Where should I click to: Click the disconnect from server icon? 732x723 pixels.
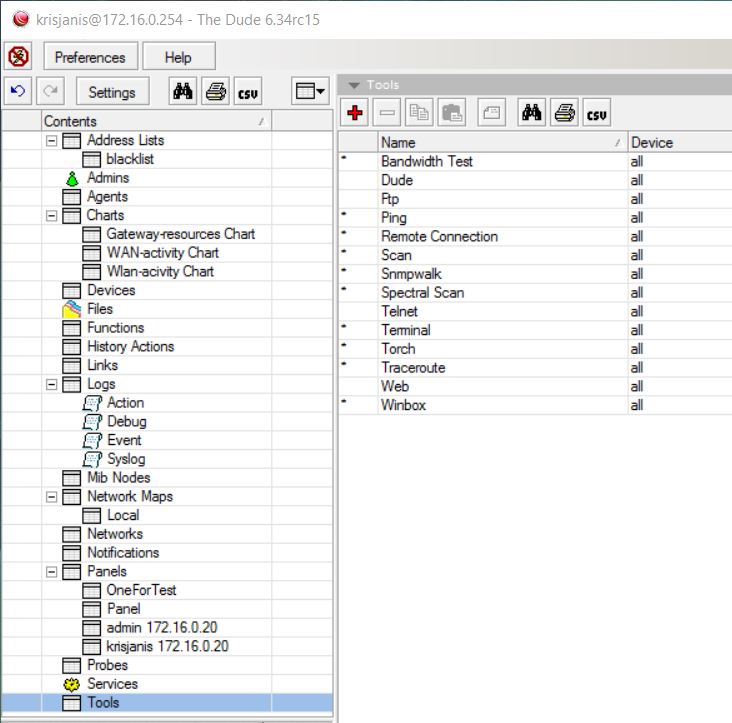click(x=19, y=57)
